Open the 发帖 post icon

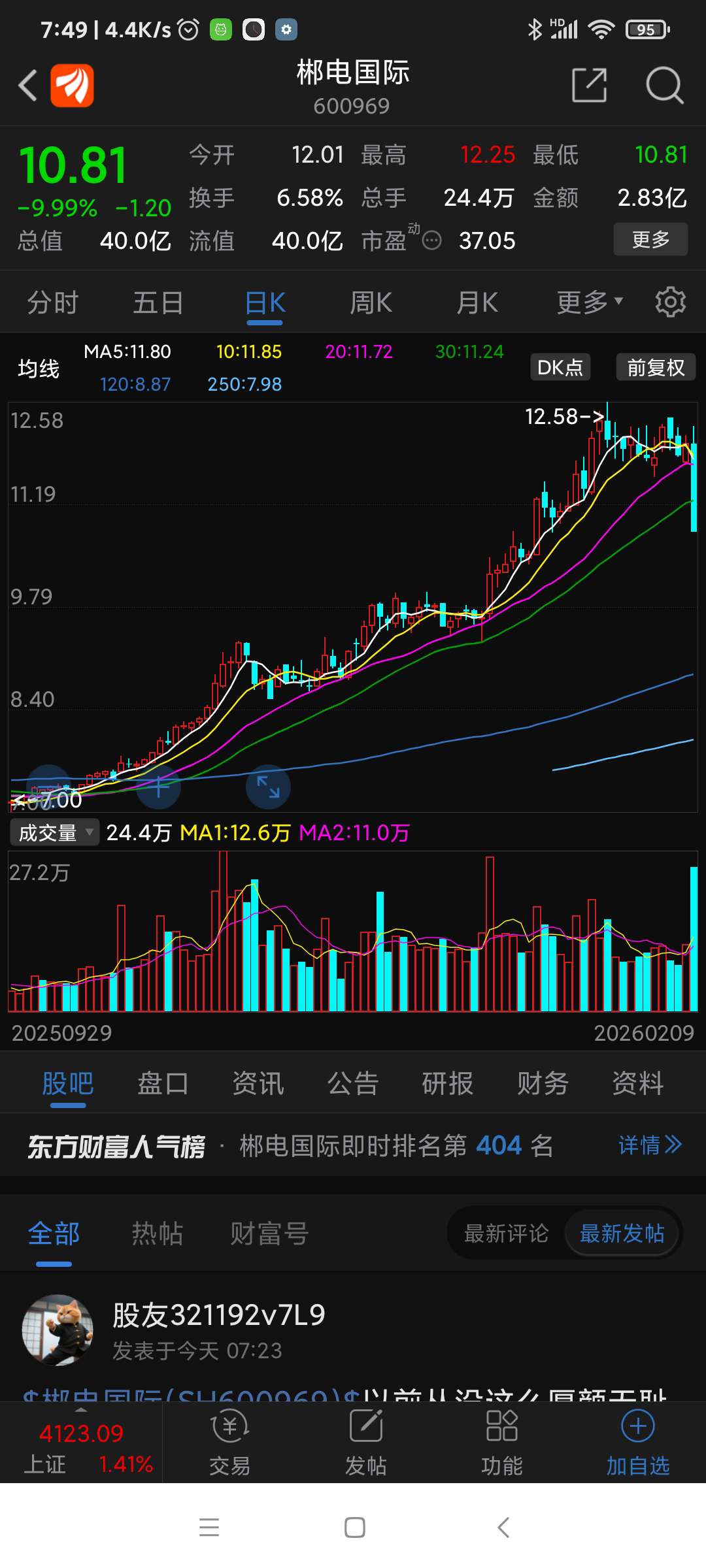pos(366,1443)
